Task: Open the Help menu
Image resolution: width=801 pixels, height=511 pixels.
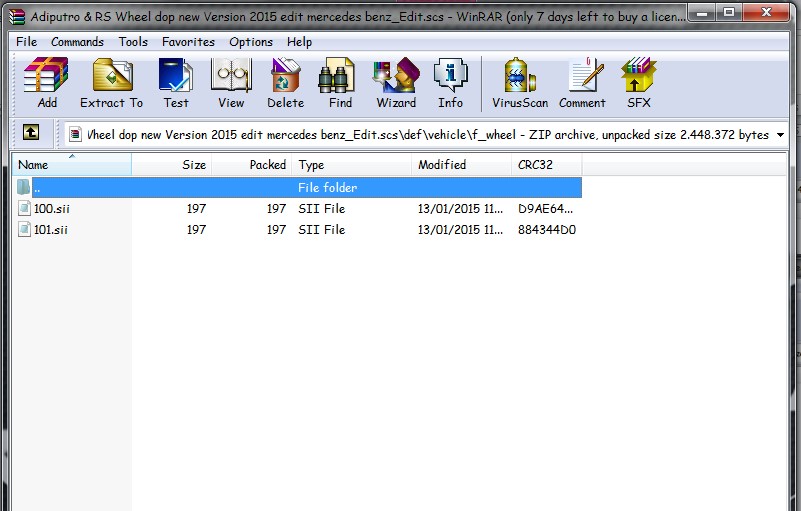Action: 299,42
